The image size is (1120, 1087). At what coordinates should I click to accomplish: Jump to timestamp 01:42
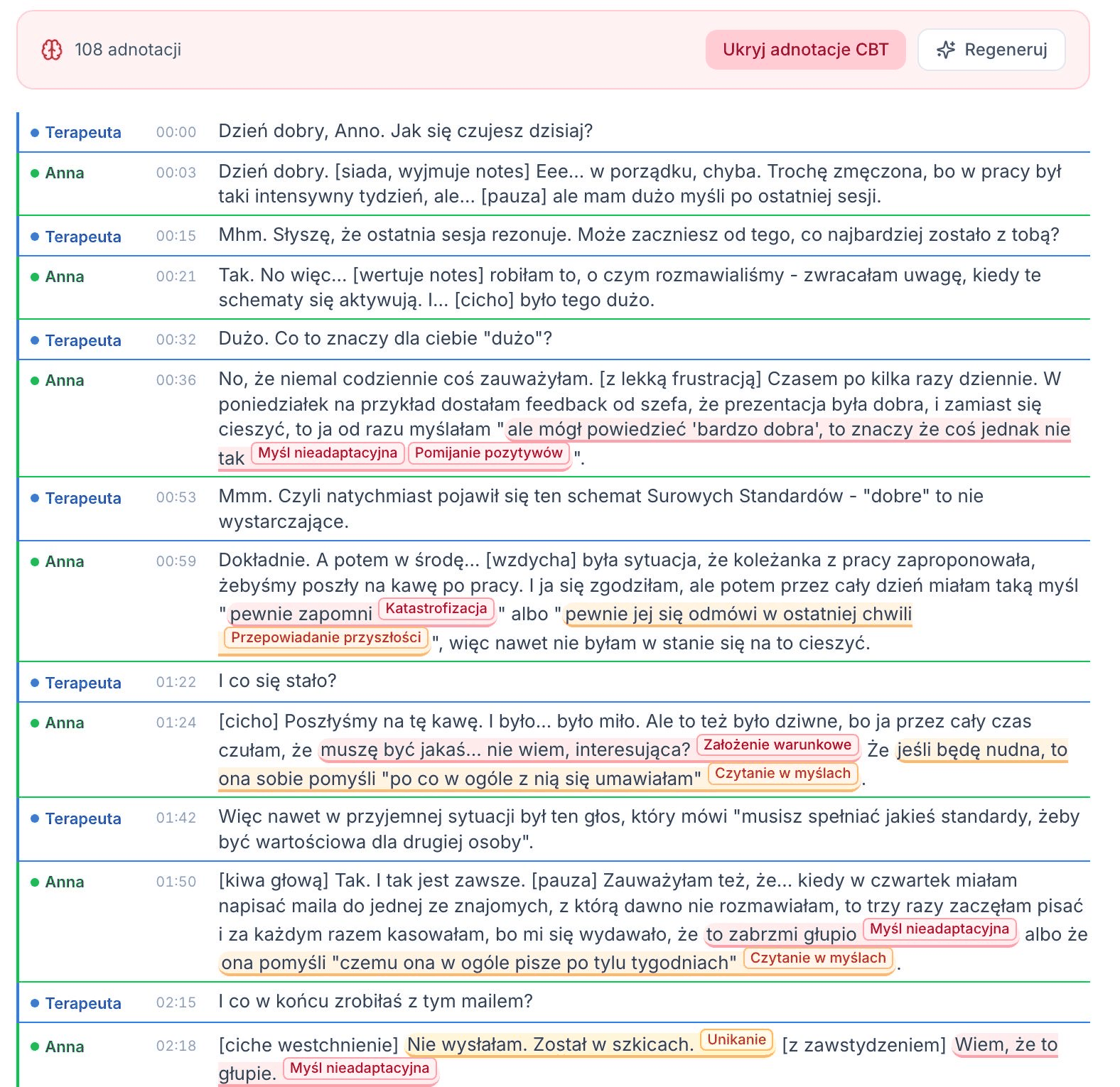[x=176, y=818]
